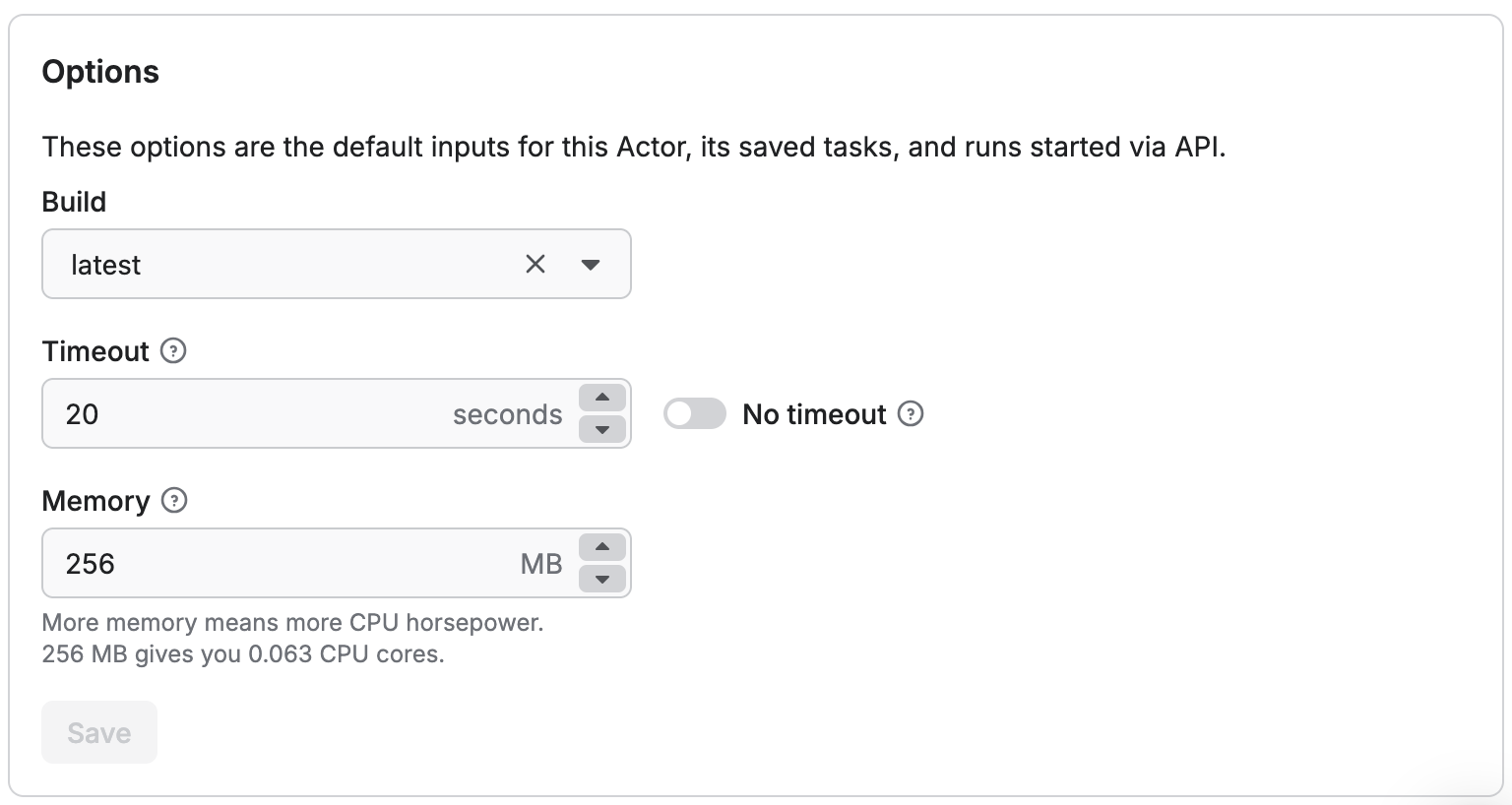
Task: Click the 'latest' text in the Build field
Action: 105,264
